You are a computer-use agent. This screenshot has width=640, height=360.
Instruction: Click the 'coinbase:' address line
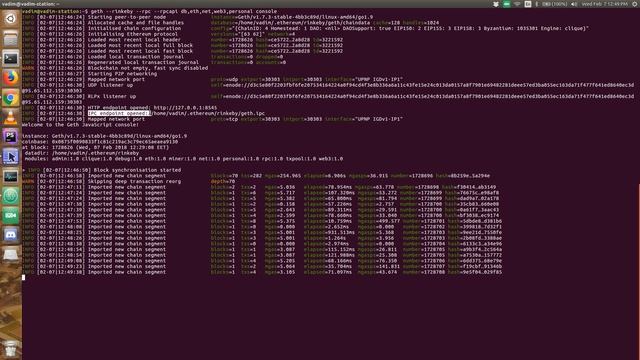click(x=100, y=142)
